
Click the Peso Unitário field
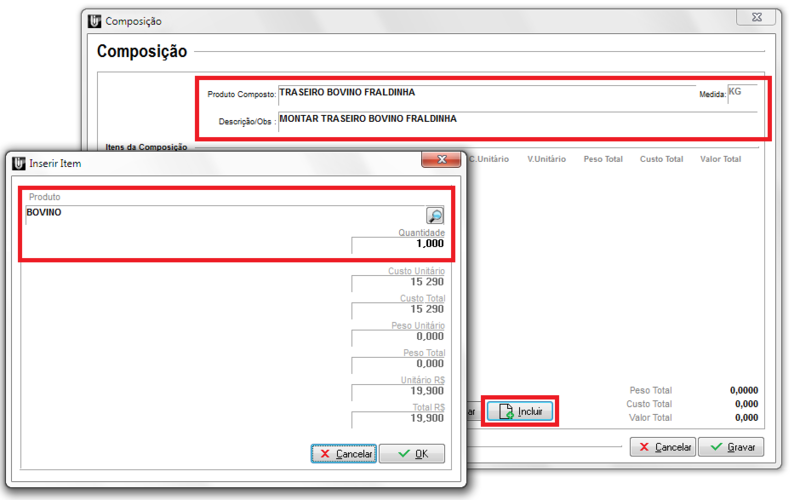pos(398,337)
